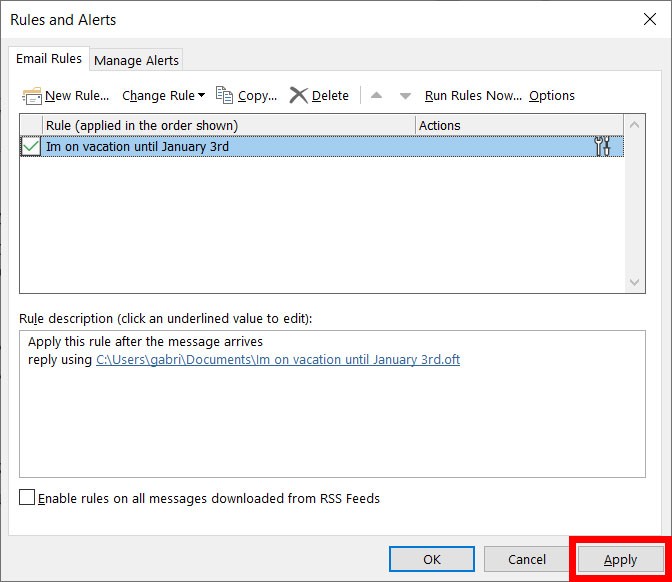Screen dimensions: 672x582
Task: Click the OK button
Action: (432, 560)
